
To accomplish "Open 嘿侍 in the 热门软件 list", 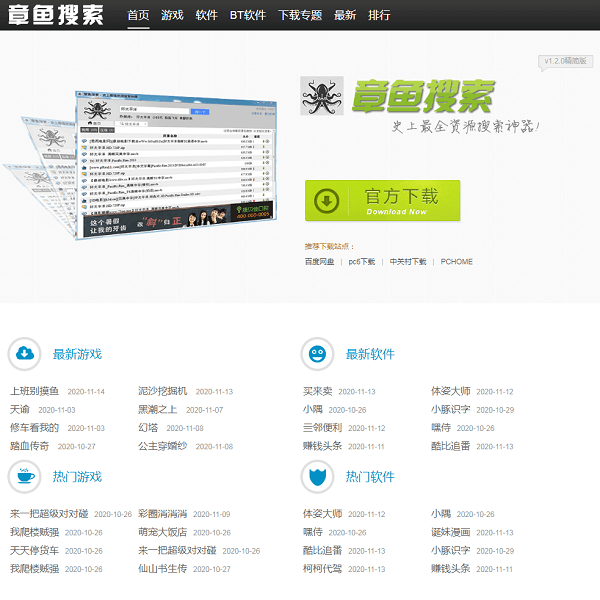I will 313,532.
